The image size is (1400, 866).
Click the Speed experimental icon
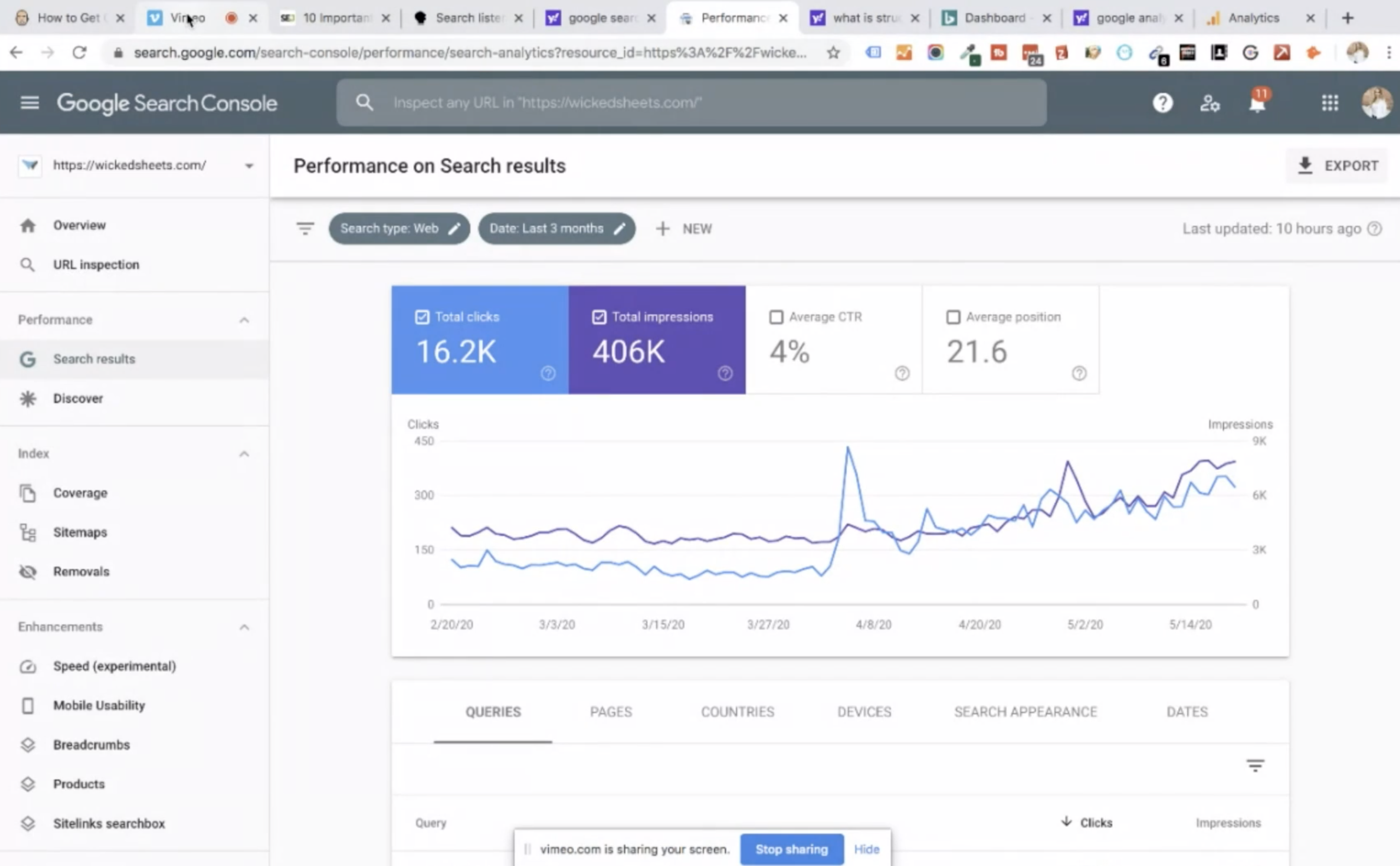pyautogui.click(x=27, y=665)
